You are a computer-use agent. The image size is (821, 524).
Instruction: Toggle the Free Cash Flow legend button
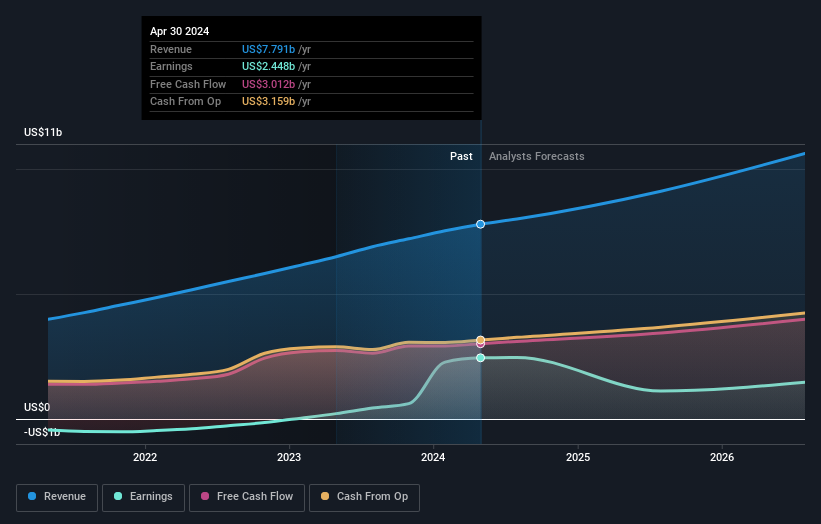tap(247, 497)
